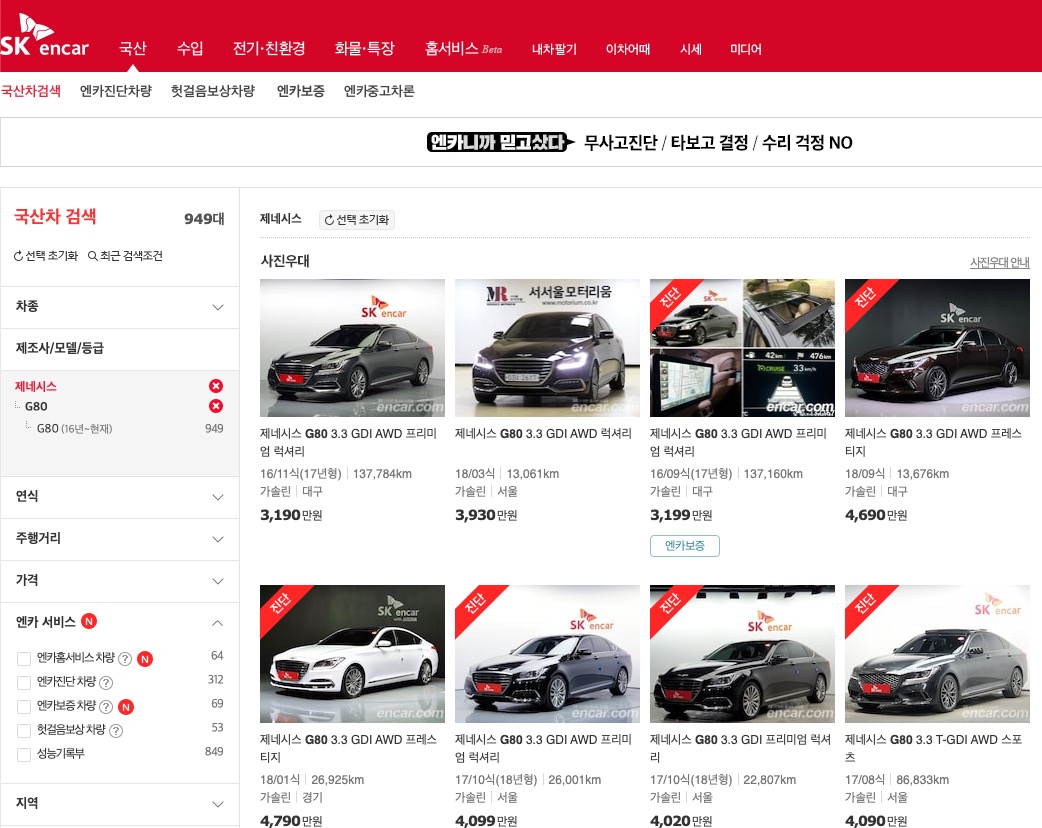Screen dimensions: 1042x828
Task: Open thumbnail of the 137,784km G80 listing
Action: (x=352, y=348)
